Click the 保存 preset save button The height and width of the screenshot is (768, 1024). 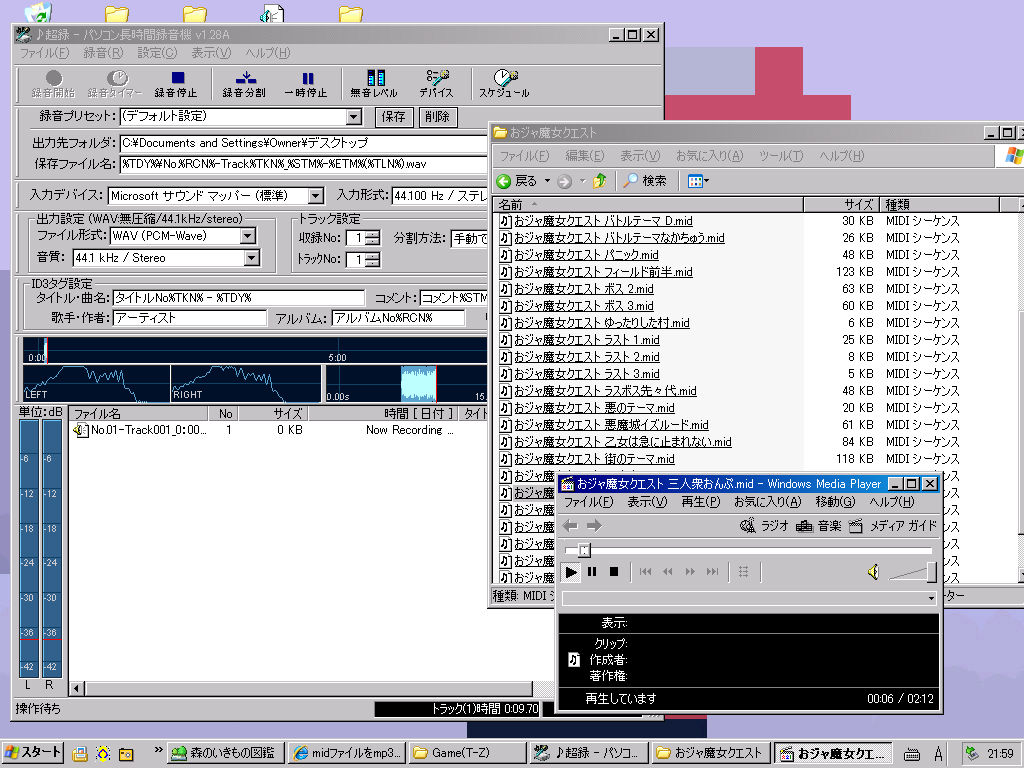394,117
